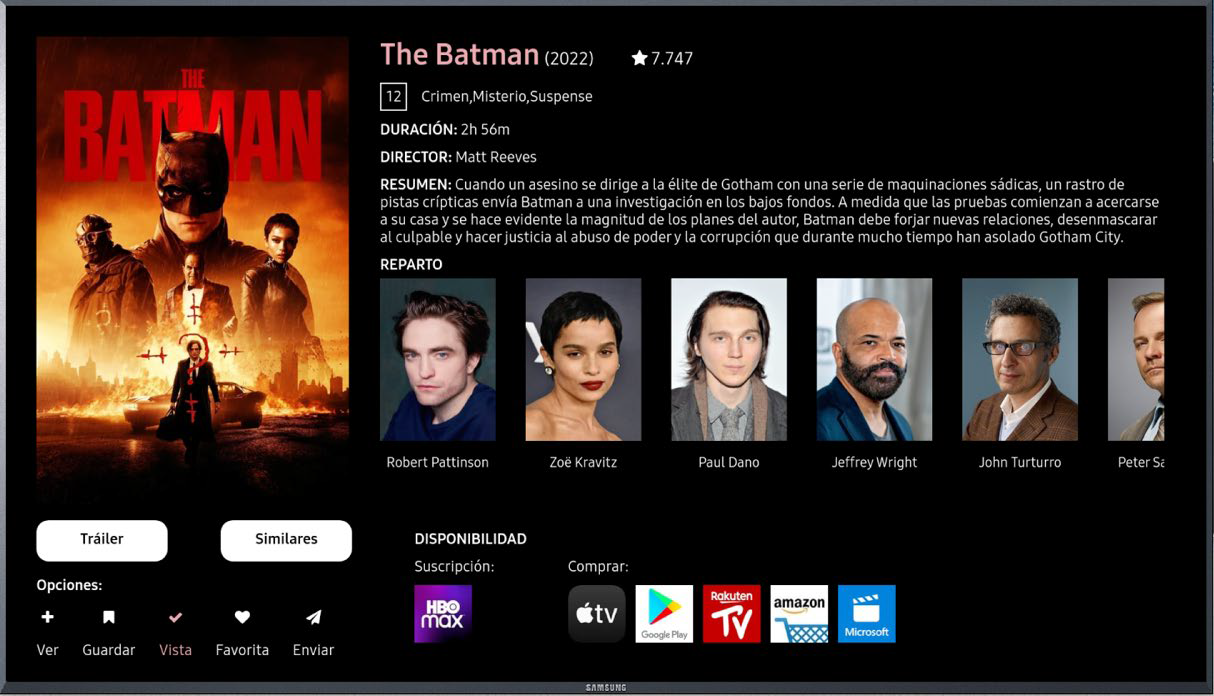
Task: Click The Batman movie poster
Action: click(x=193, y=270)
